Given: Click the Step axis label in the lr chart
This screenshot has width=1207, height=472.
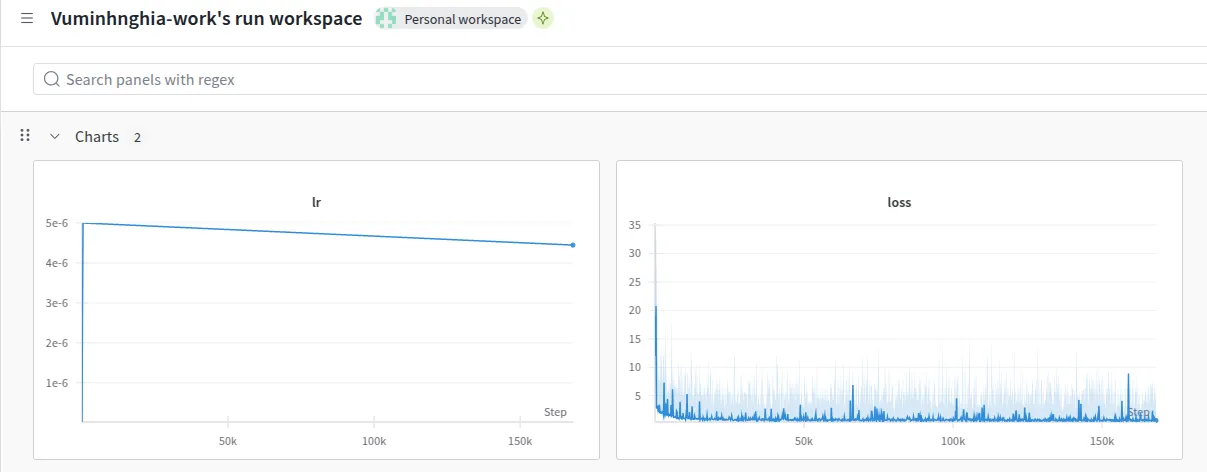Looking at the screenshot, I should (555, 412).
